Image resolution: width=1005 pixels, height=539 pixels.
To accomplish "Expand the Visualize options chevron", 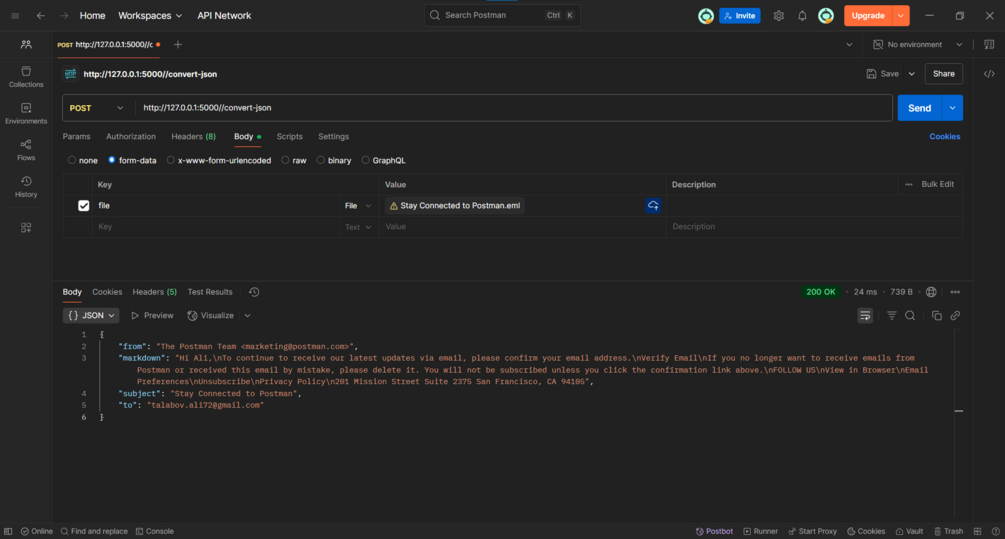I will click(247, 315).
